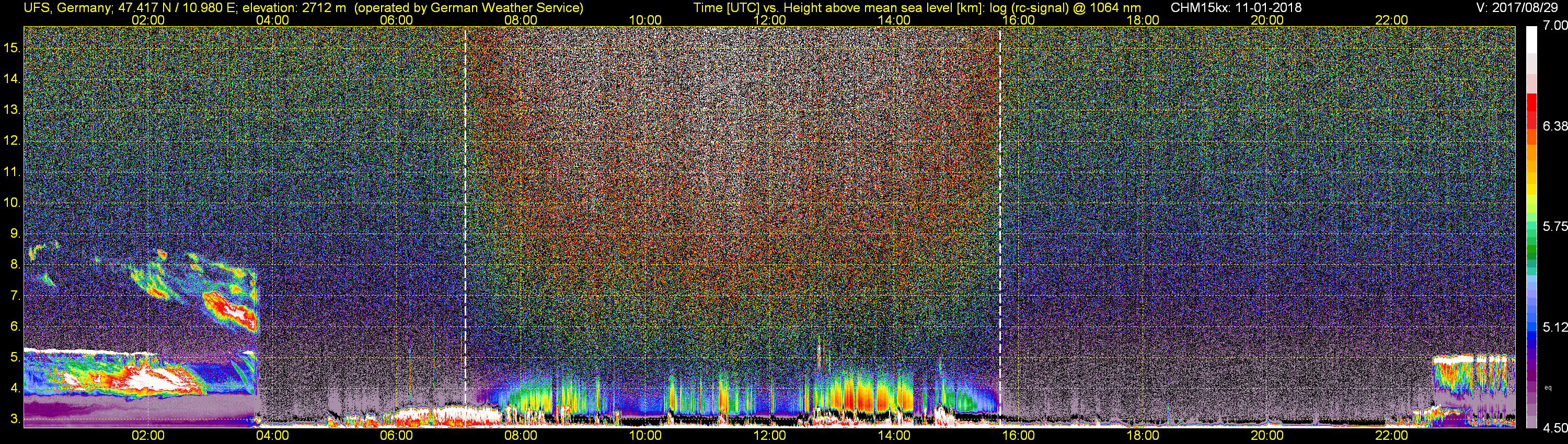The image size is (1568, 444).
Task: Click the "06:00" label on the bottom time axis
Action: (396, 436)
